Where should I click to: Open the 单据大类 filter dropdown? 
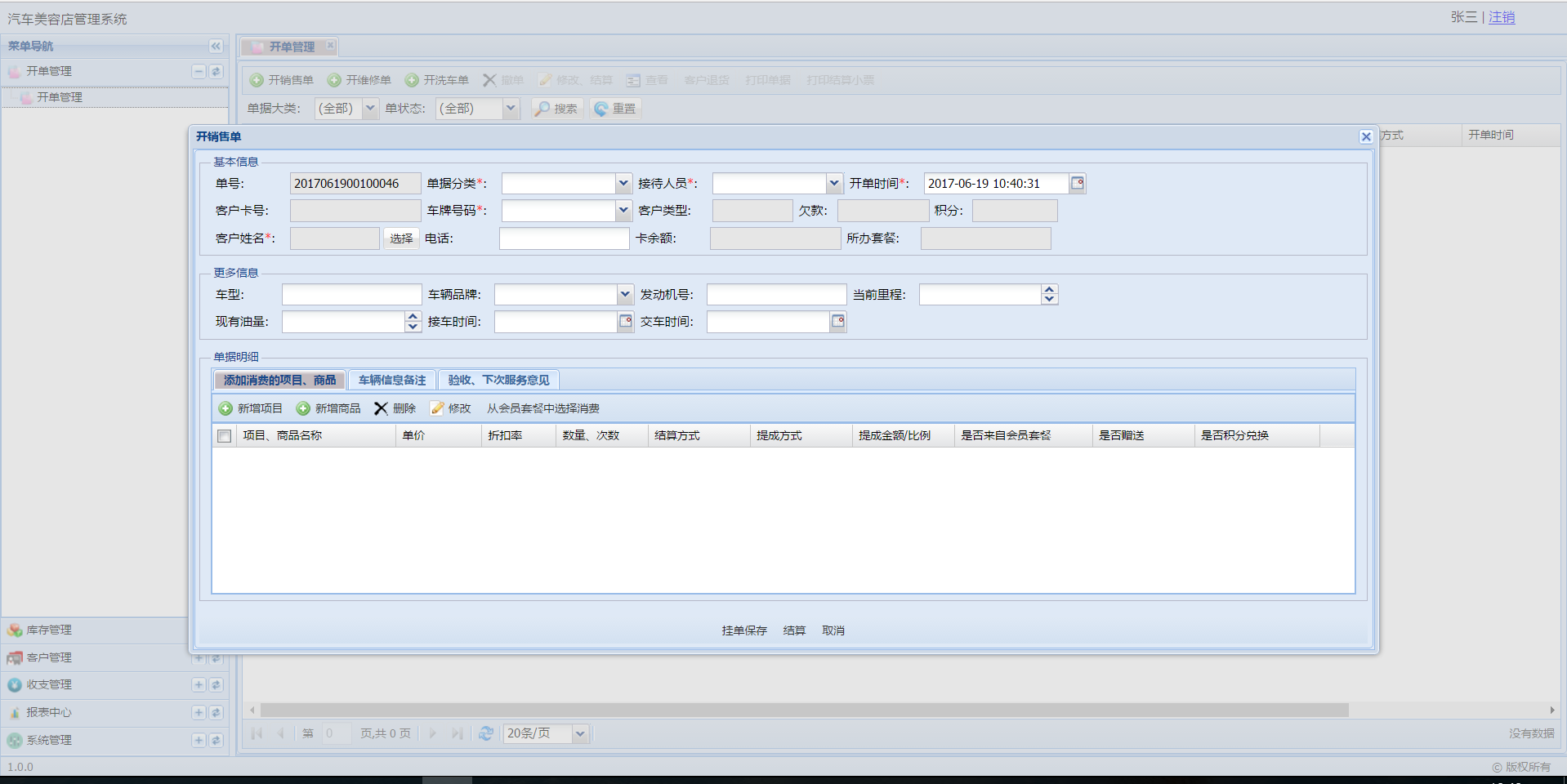point(370,109)
